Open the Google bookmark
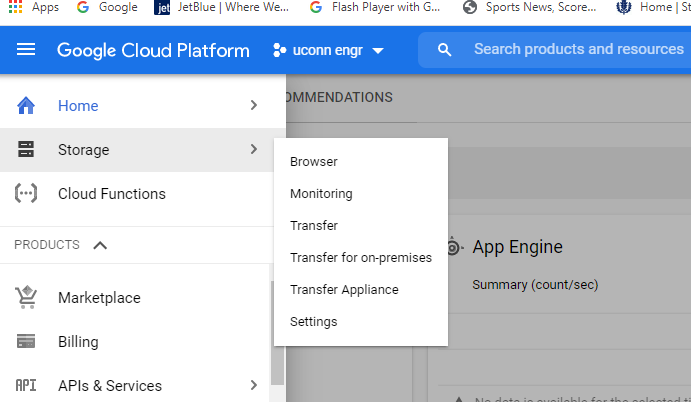This screenshot has width=691, height=402. (x=107, y=7)
